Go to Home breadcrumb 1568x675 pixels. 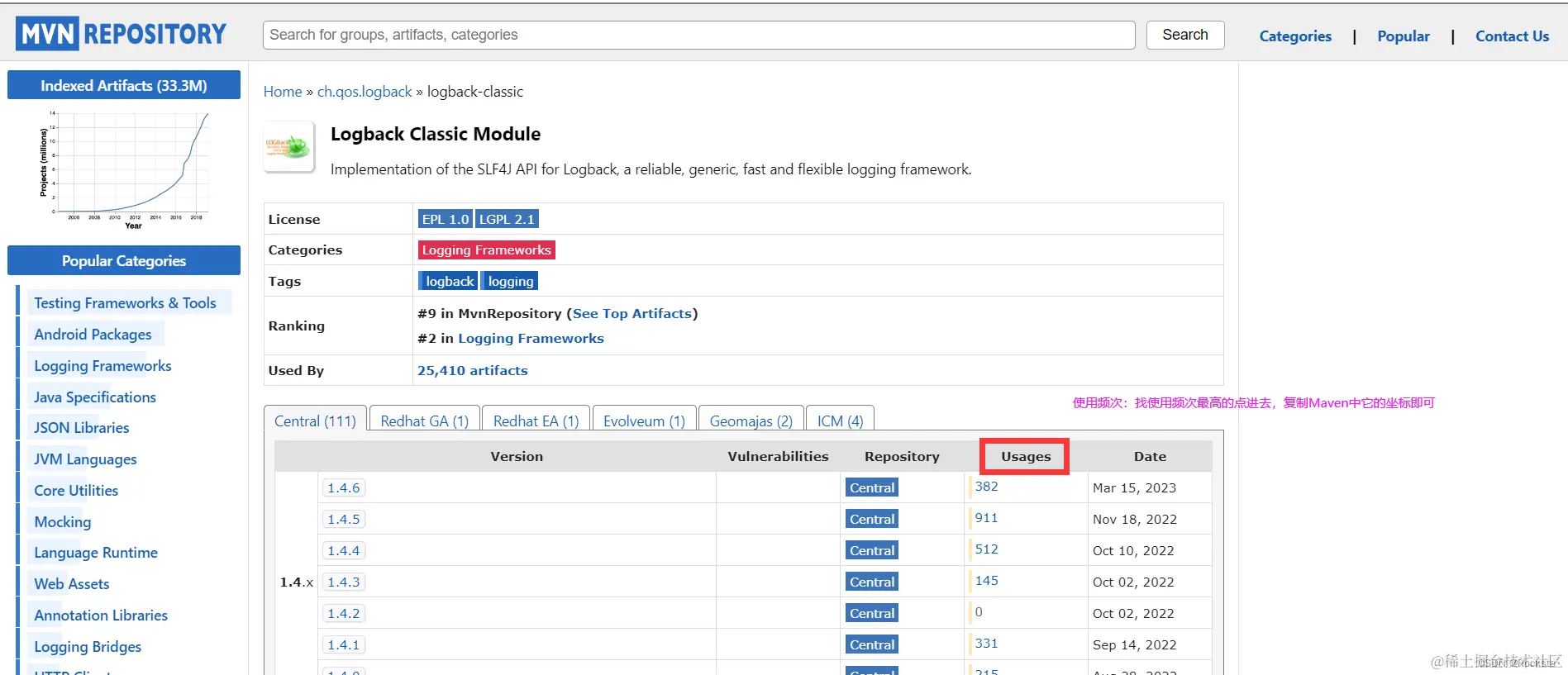pyautogui.click(x=283, y=92)
